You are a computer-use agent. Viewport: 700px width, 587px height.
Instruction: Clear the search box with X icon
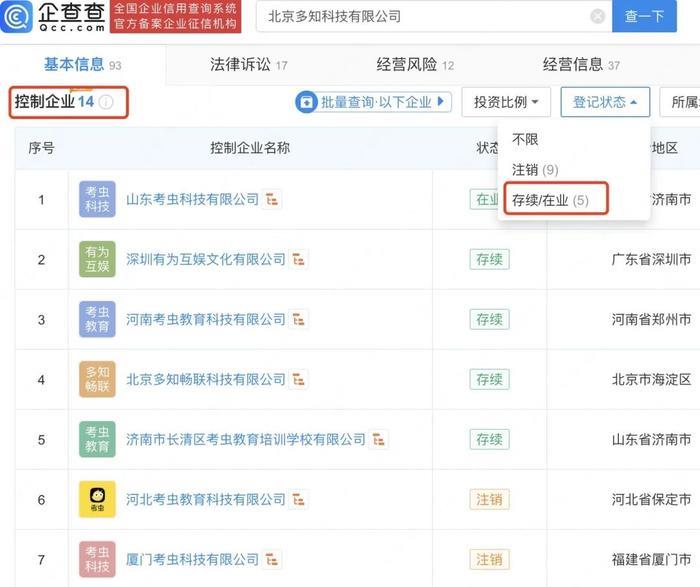597,17
